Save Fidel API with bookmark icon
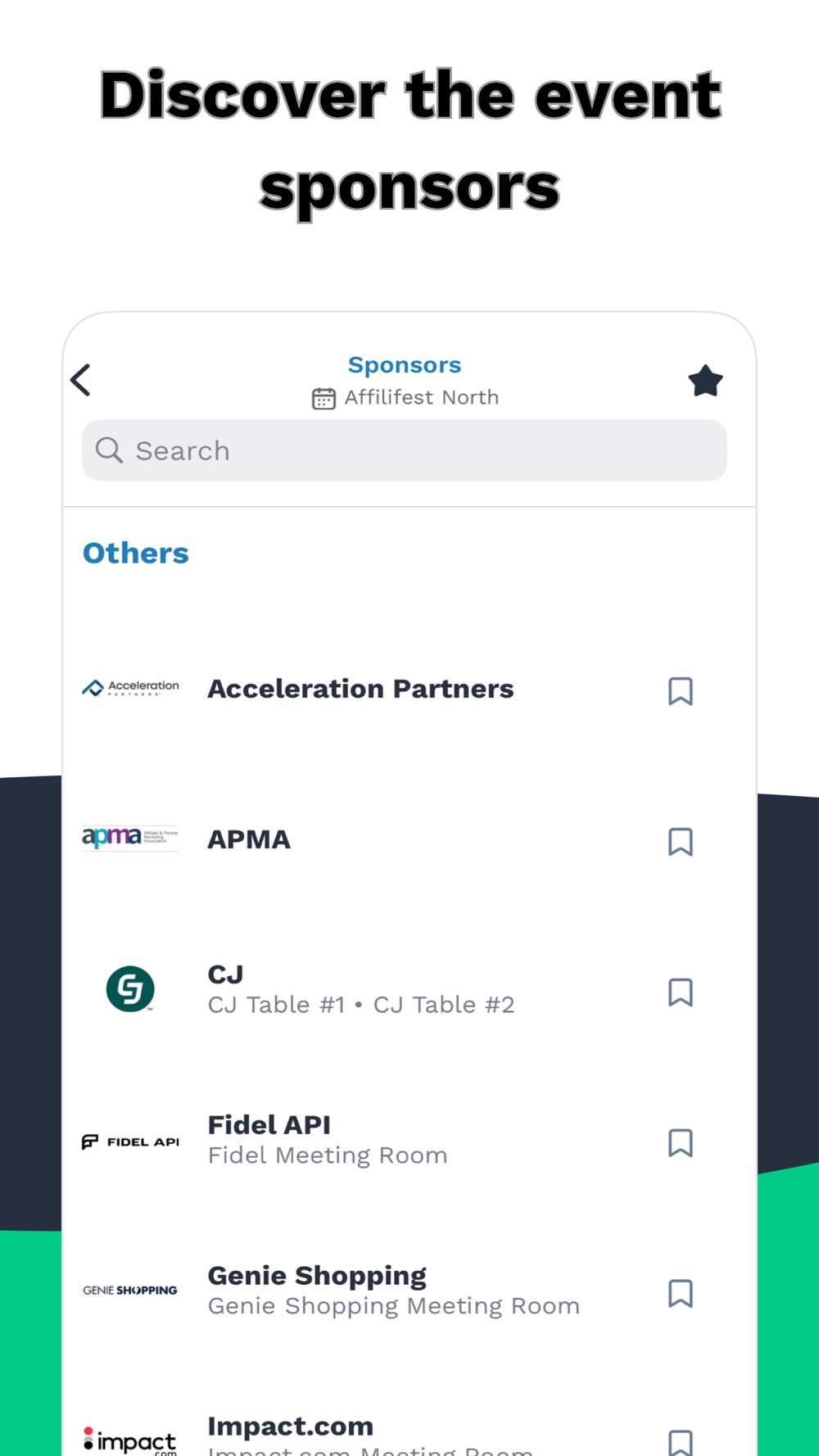The image size is (819, 1456). (681, 1143)
